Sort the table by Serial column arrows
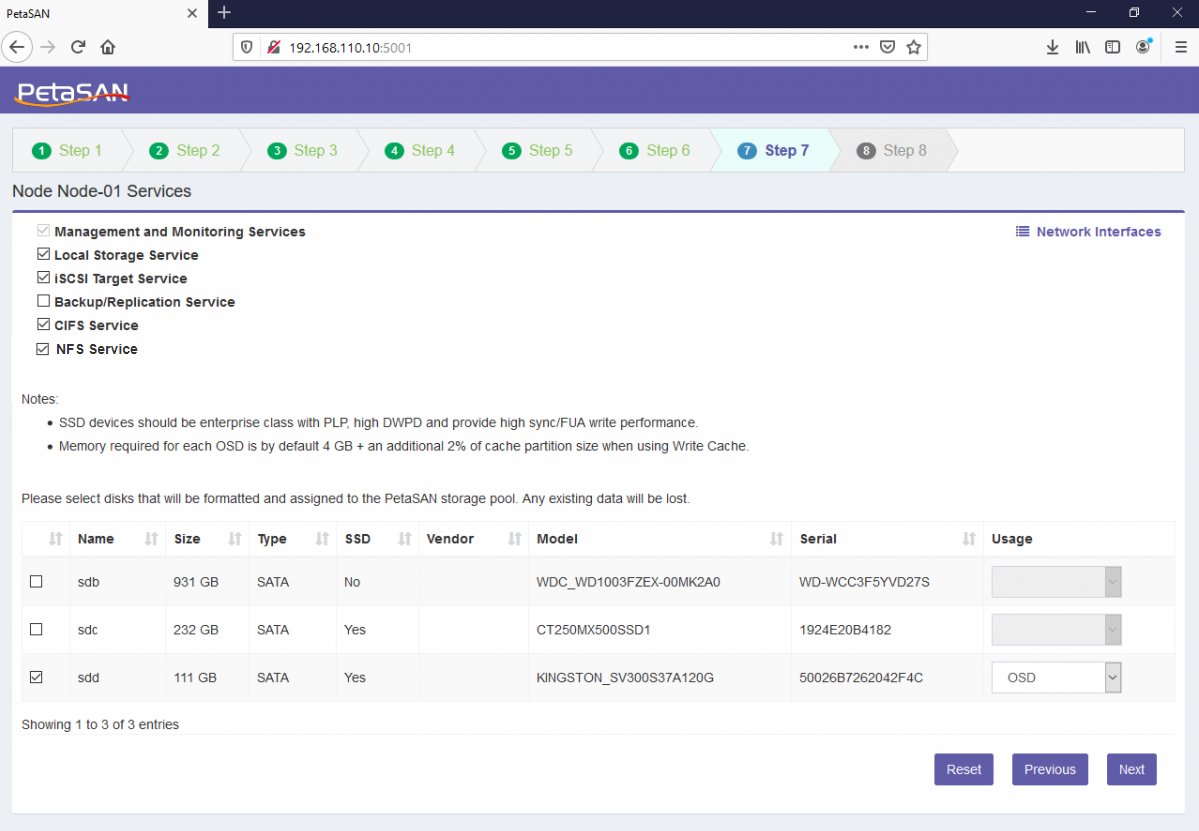Image resolution: width=1199 pixels, height=831 pixels. pyautogui.click(x=969, y=539)
